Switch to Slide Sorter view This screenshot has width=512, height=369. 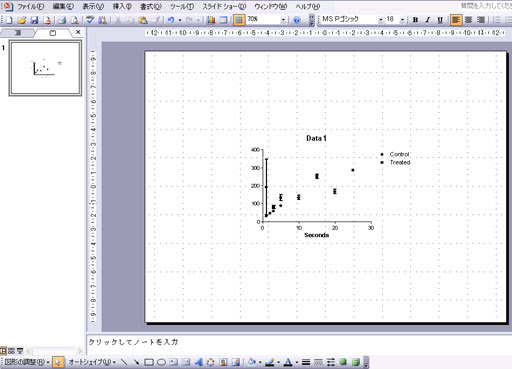(x=11, y=351)
